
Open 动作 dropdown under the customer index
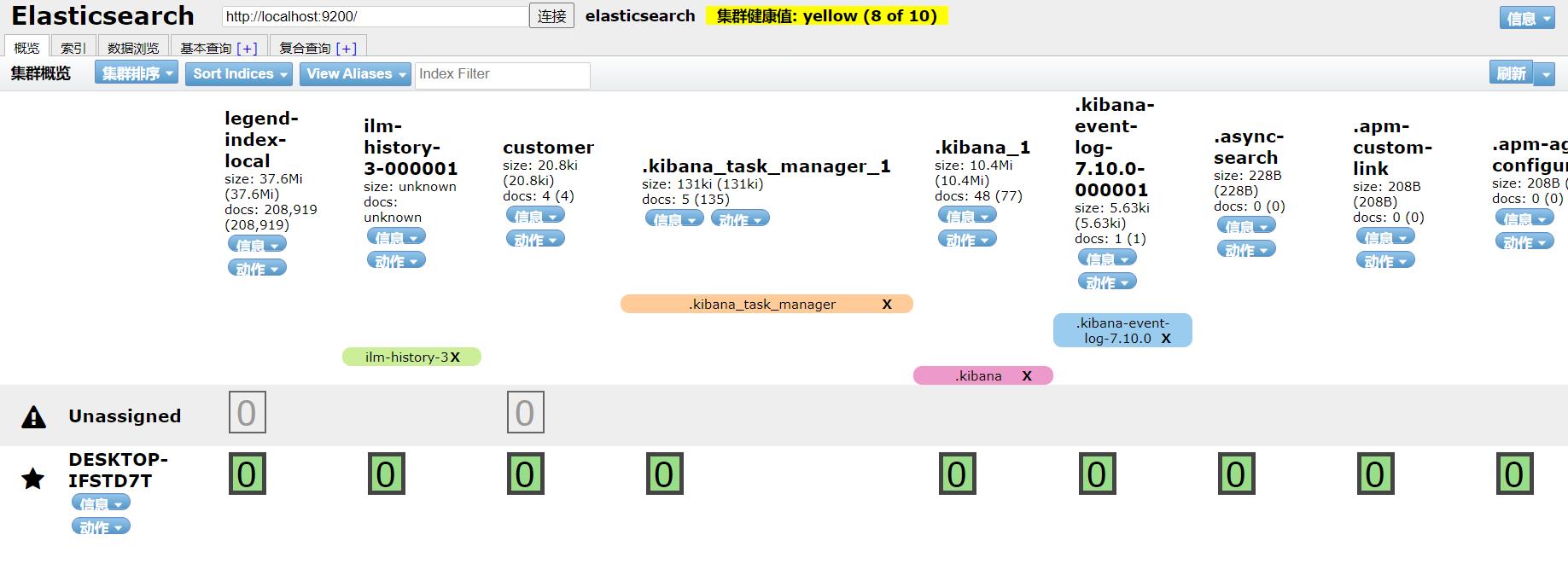click(x=535, y=240)
